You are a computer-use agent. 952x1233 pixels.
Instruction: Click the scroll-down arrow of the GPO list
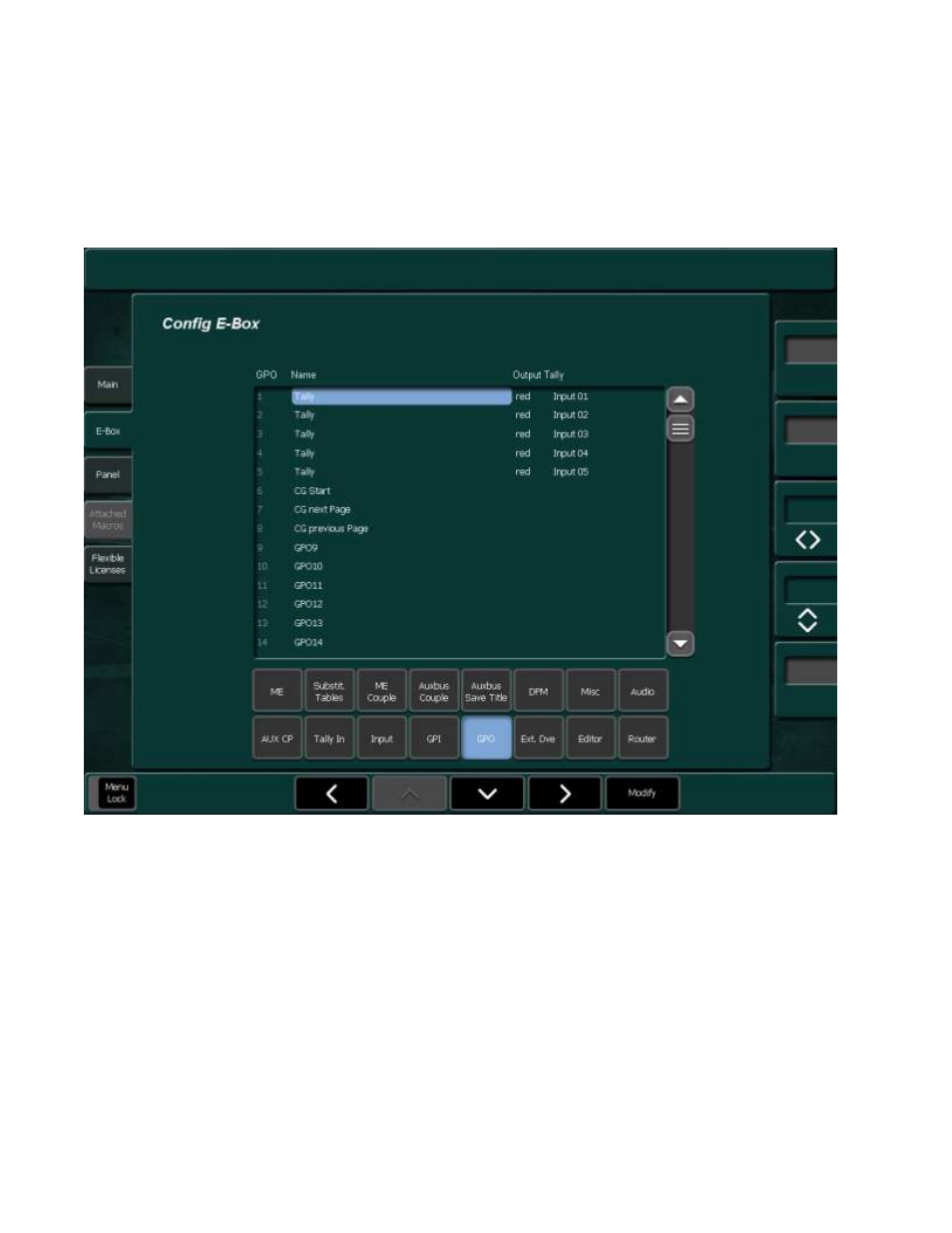point(680,644)
